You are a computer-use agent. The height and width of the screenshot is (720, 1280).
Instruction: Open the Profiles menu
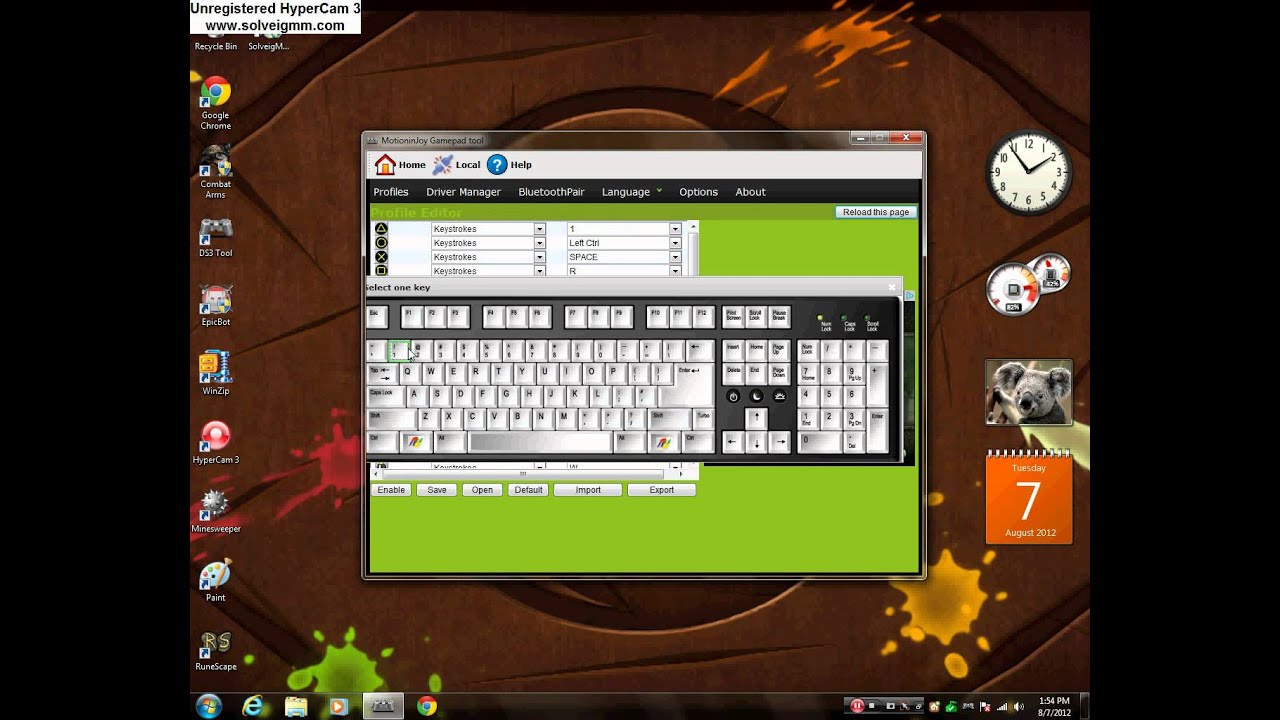pyautogui.click(x=391, y=192)
